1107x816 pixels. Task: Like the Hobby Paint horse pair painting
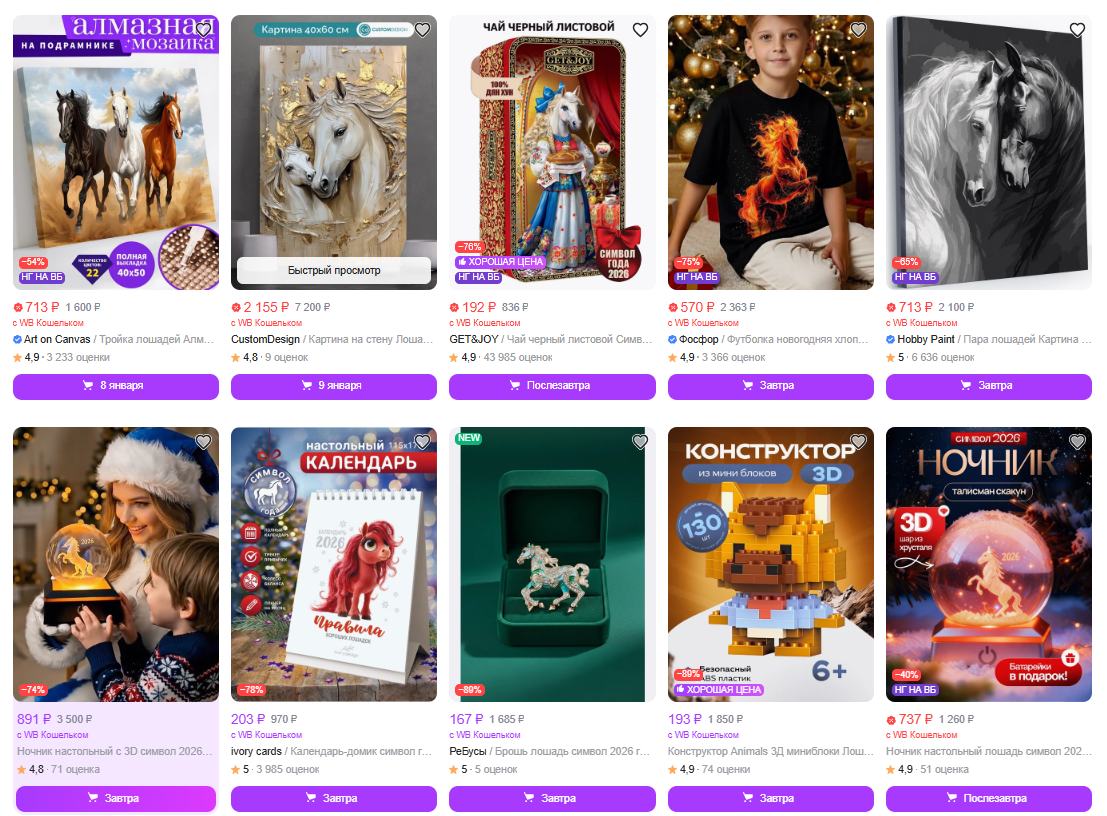tap(1077, 30)
